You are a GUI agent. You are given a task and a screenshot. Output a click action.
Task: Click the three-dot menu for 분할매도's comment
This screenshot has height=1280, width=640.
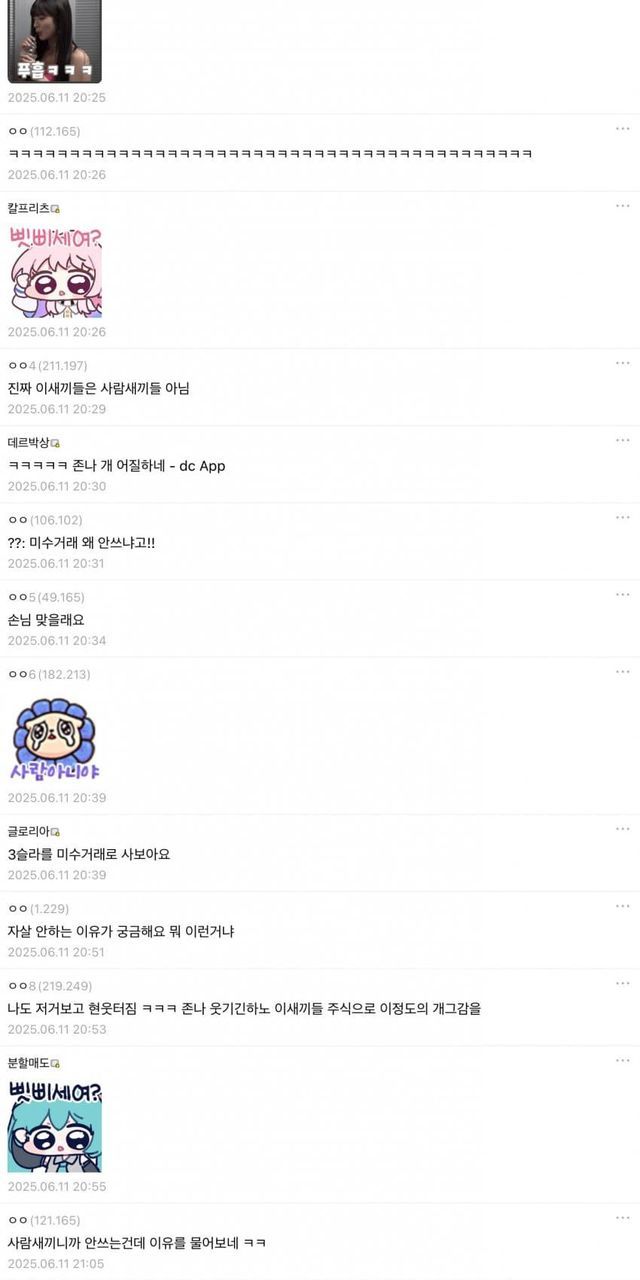coord(623,1060)
